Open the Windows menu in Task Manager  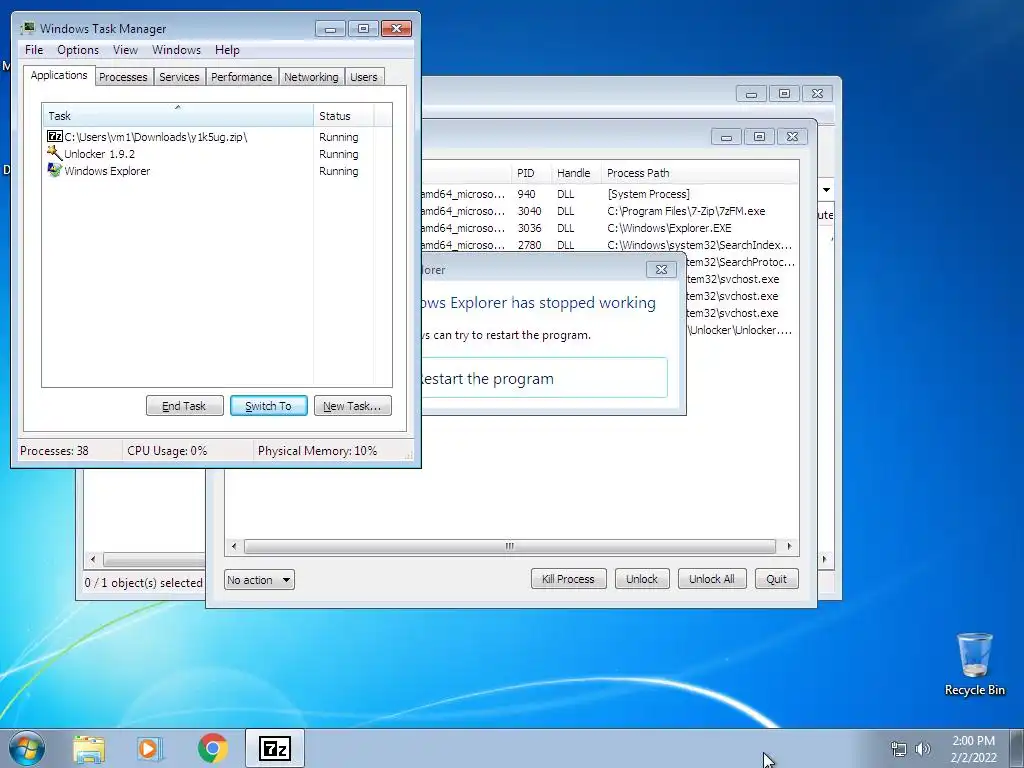coord(176,50)
